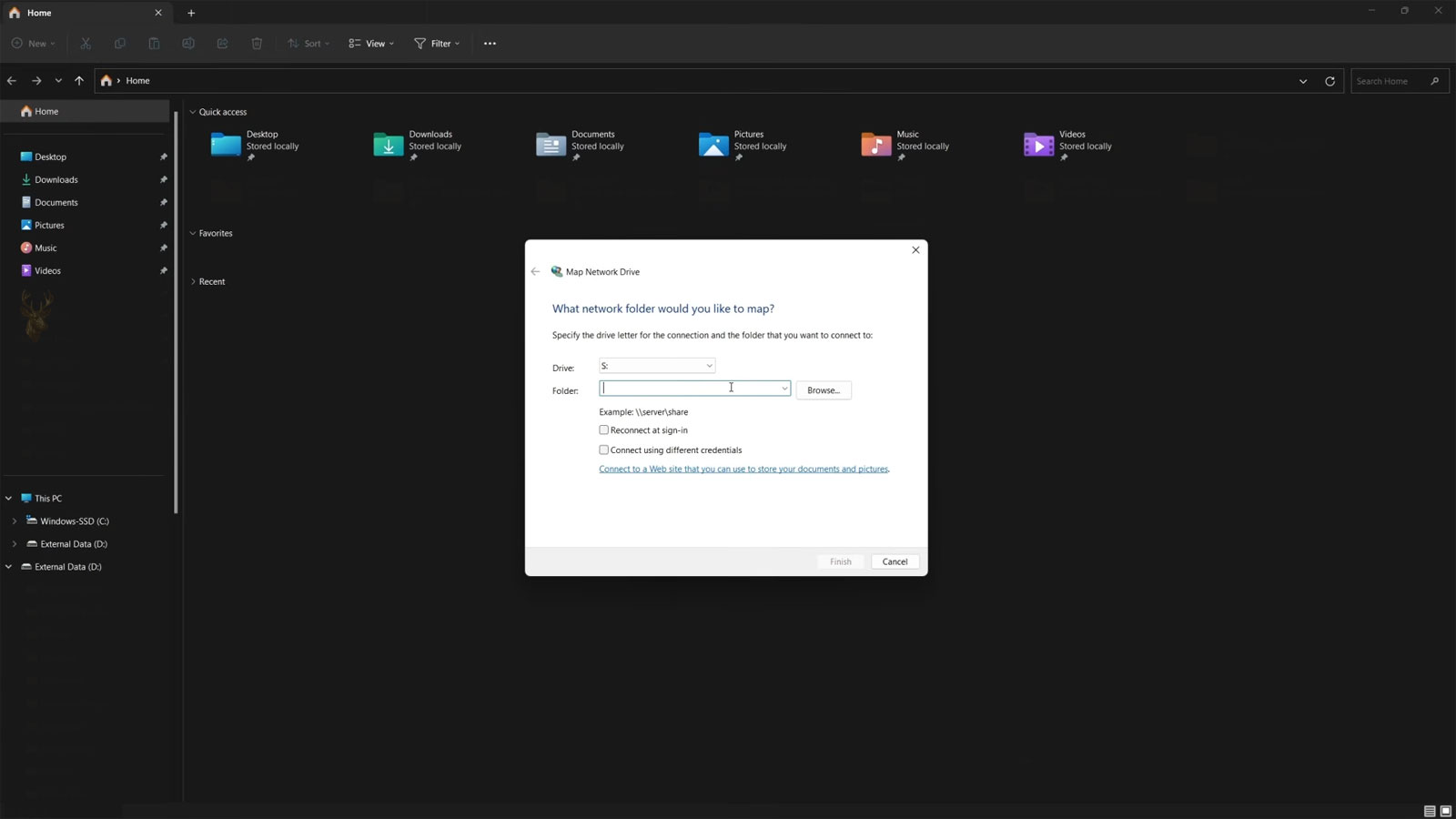Image resolution: width=1456 pixels, height=819 pixels.
Task: Open the Sort dropdown menu
Action: click(309, 44)
